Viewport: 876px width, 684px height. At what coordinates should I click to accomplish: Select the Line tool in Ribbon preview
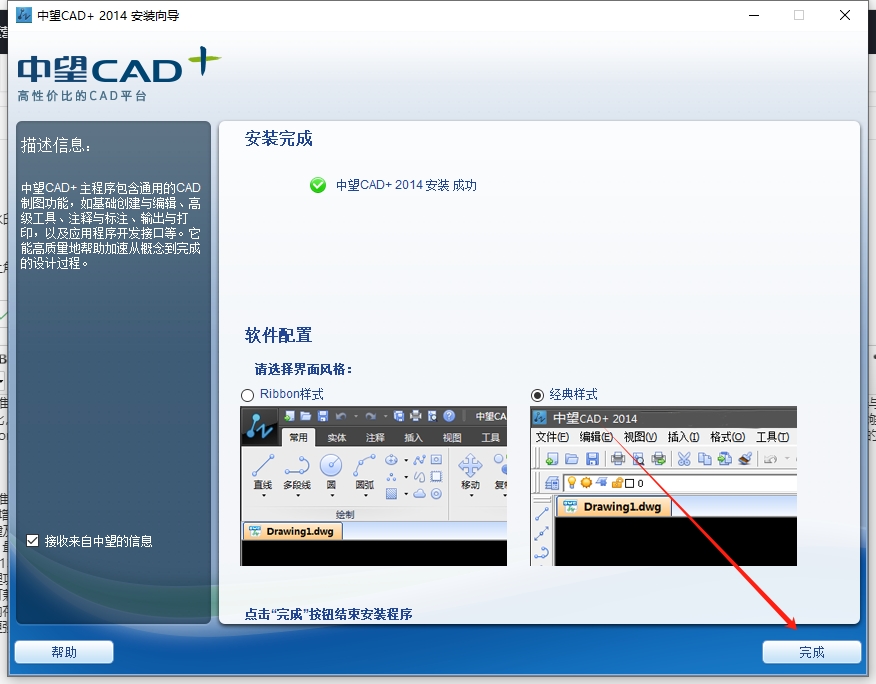(x=263, y=466)
